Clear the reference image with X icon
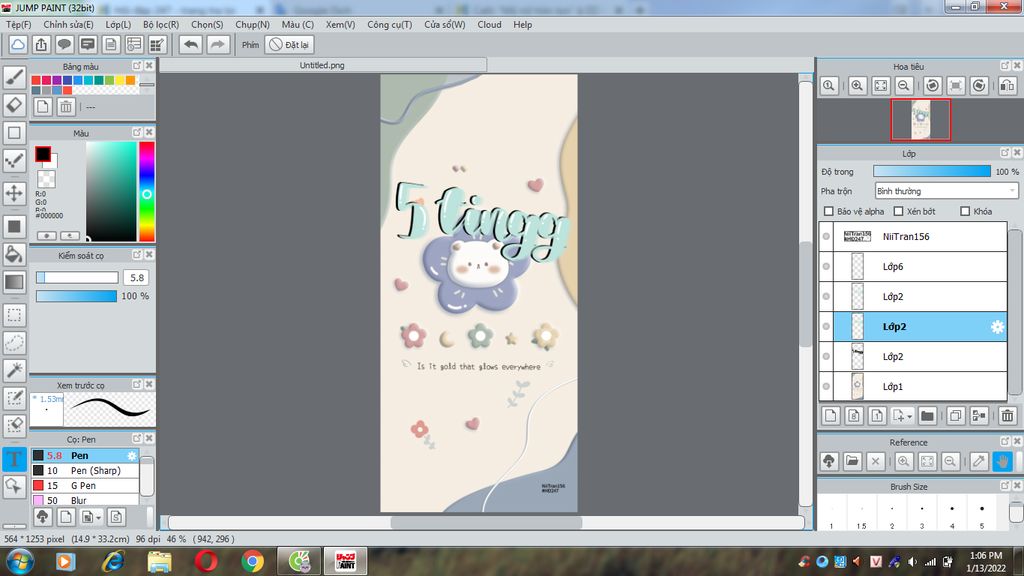The height and width of the screenshot is (576, 1024). pyautogui.click(x=876, y=461)
